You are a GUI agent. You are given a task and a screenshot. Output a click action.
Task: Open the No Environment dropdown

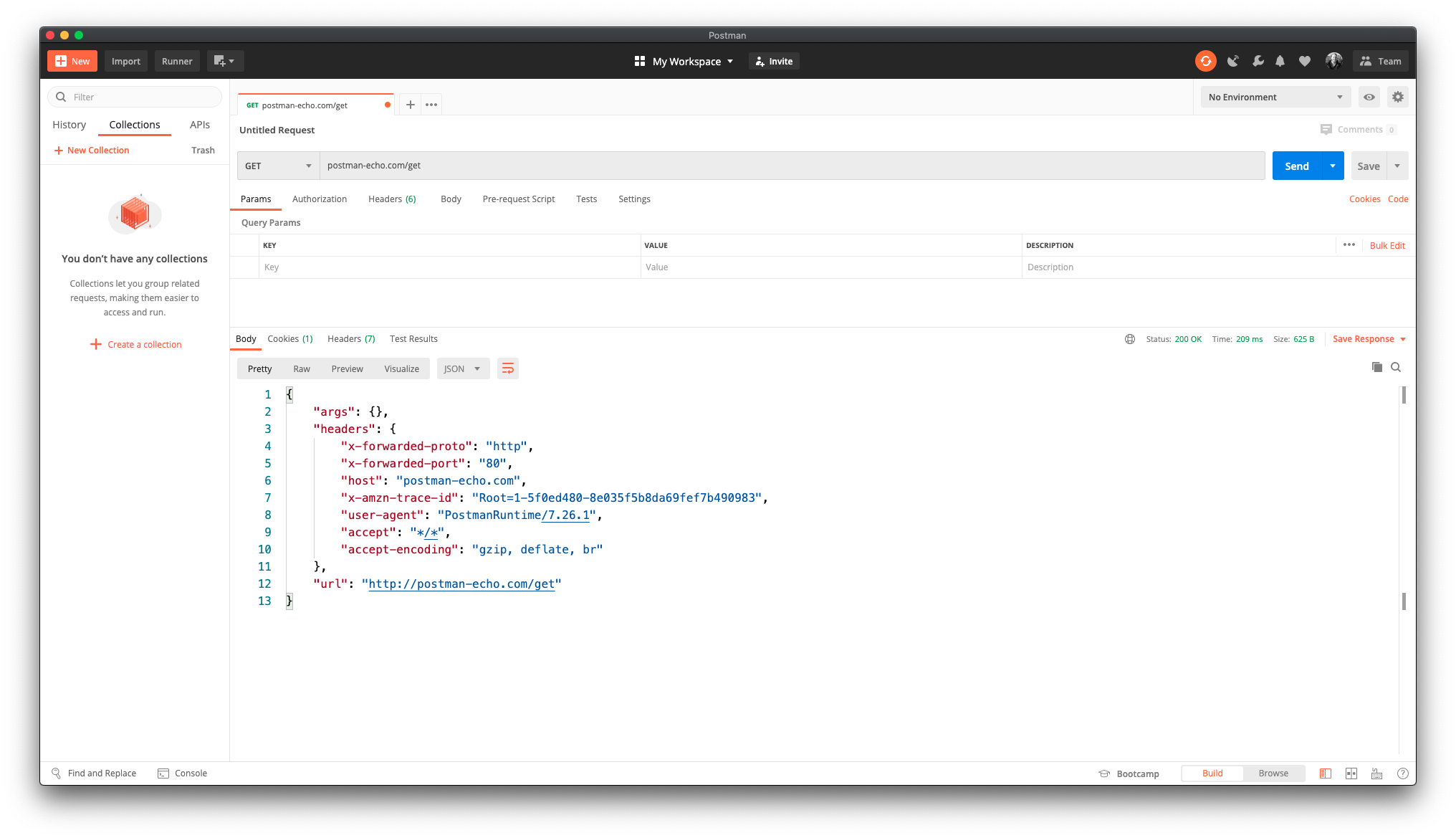[x=1275, y=97]
